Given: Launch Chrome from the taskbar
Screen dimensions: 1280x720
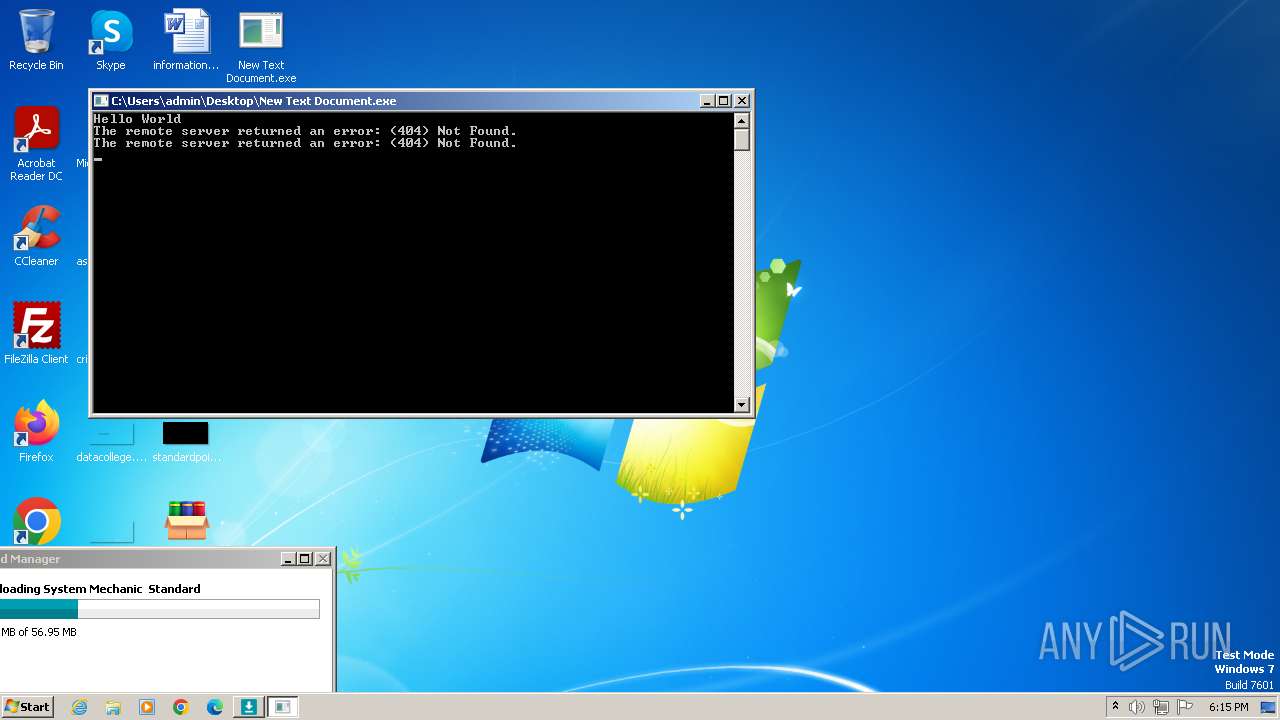Looking at the screenshot, I should click(x=181, y=707).
